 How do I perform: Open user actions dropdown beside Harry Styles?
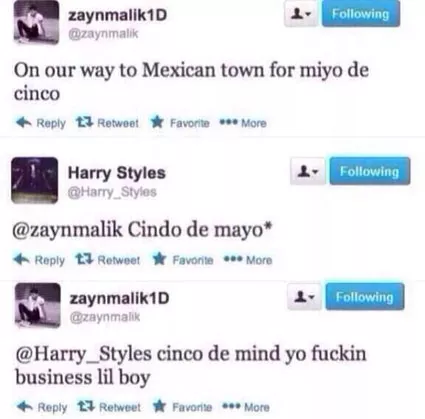(308, 171)
